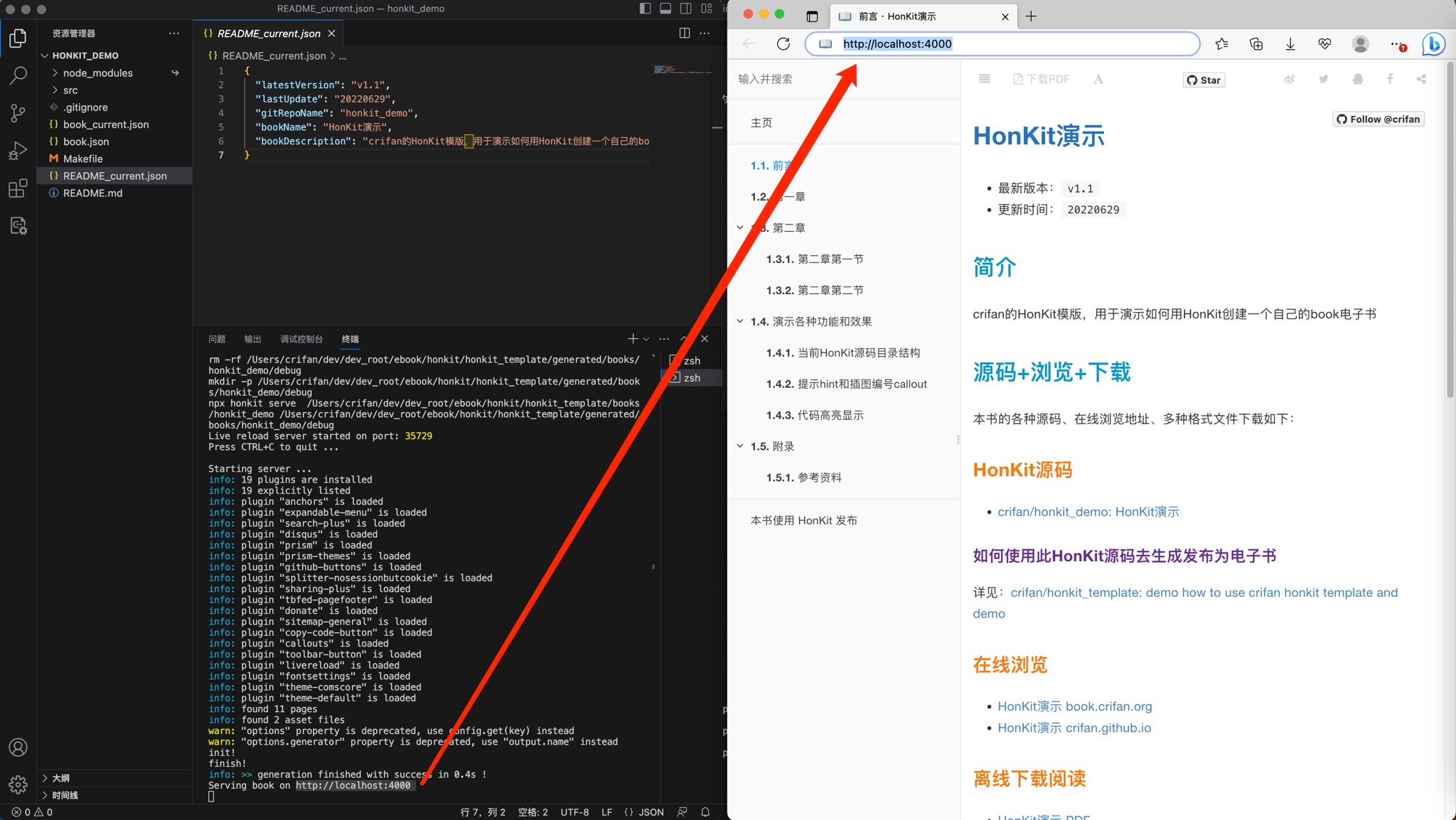Open the HonKit演示 book.crifan.org link
This screenshot has width=1456, height=820.
1074,706
